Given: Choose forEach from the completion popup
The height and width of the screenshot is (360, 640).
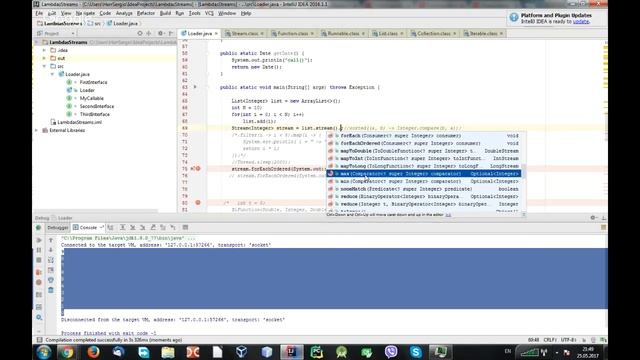Looking at the screenshot, I should (424, 136).
